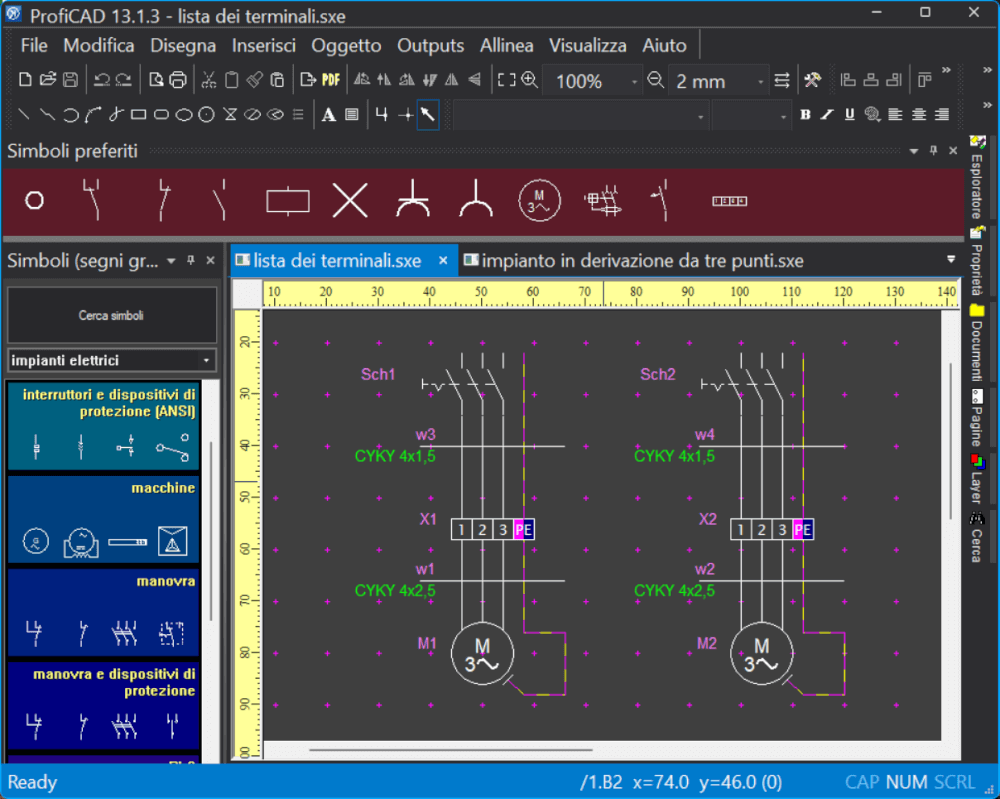Open the Esploratore side panel
Viewport: 1000px width, 799px height.
(x=976, y=177)
